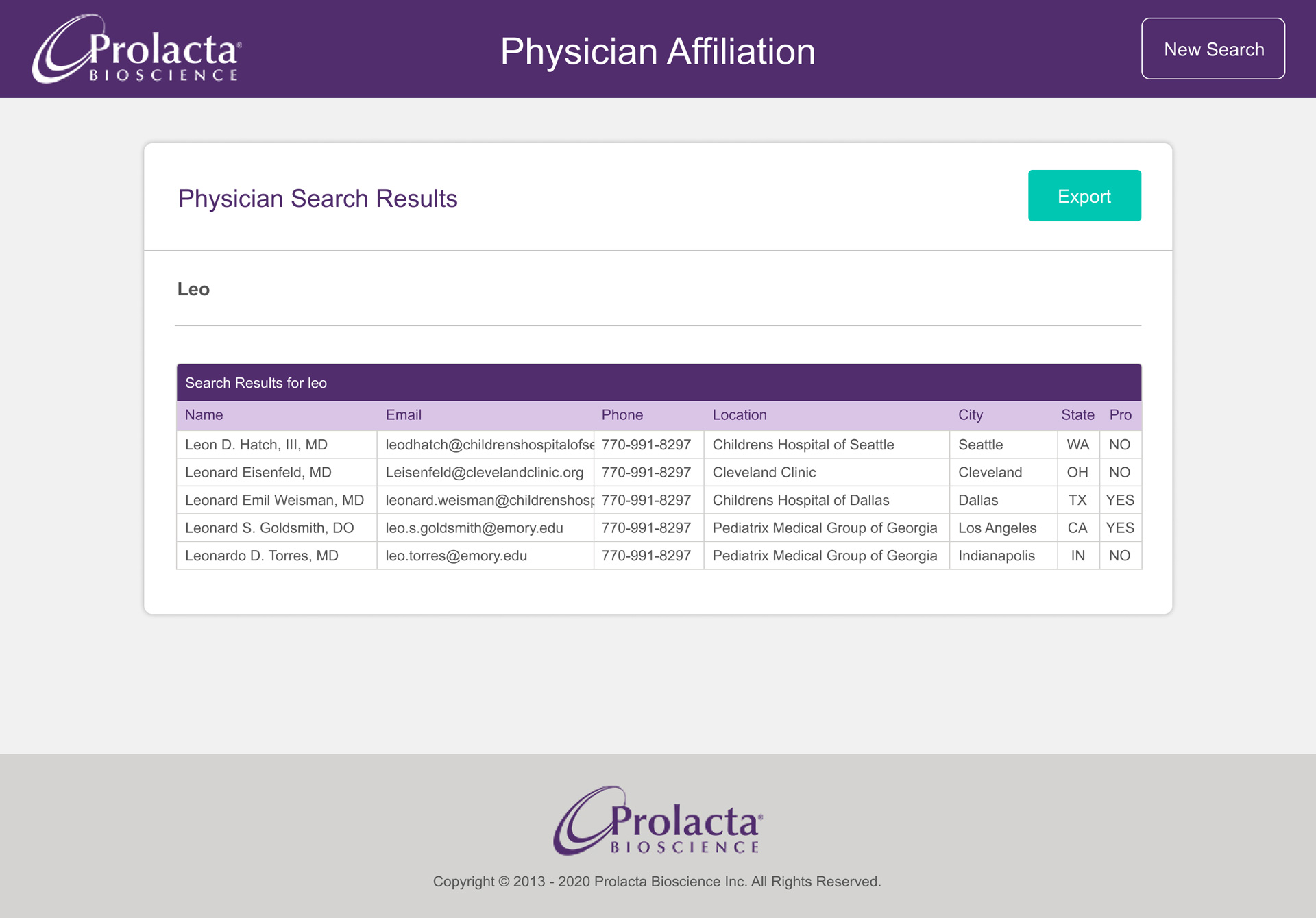Click the Leisenfeld@clevelandclinic.org email
This screenshot has width=1316, height=918.
[484, 473]
